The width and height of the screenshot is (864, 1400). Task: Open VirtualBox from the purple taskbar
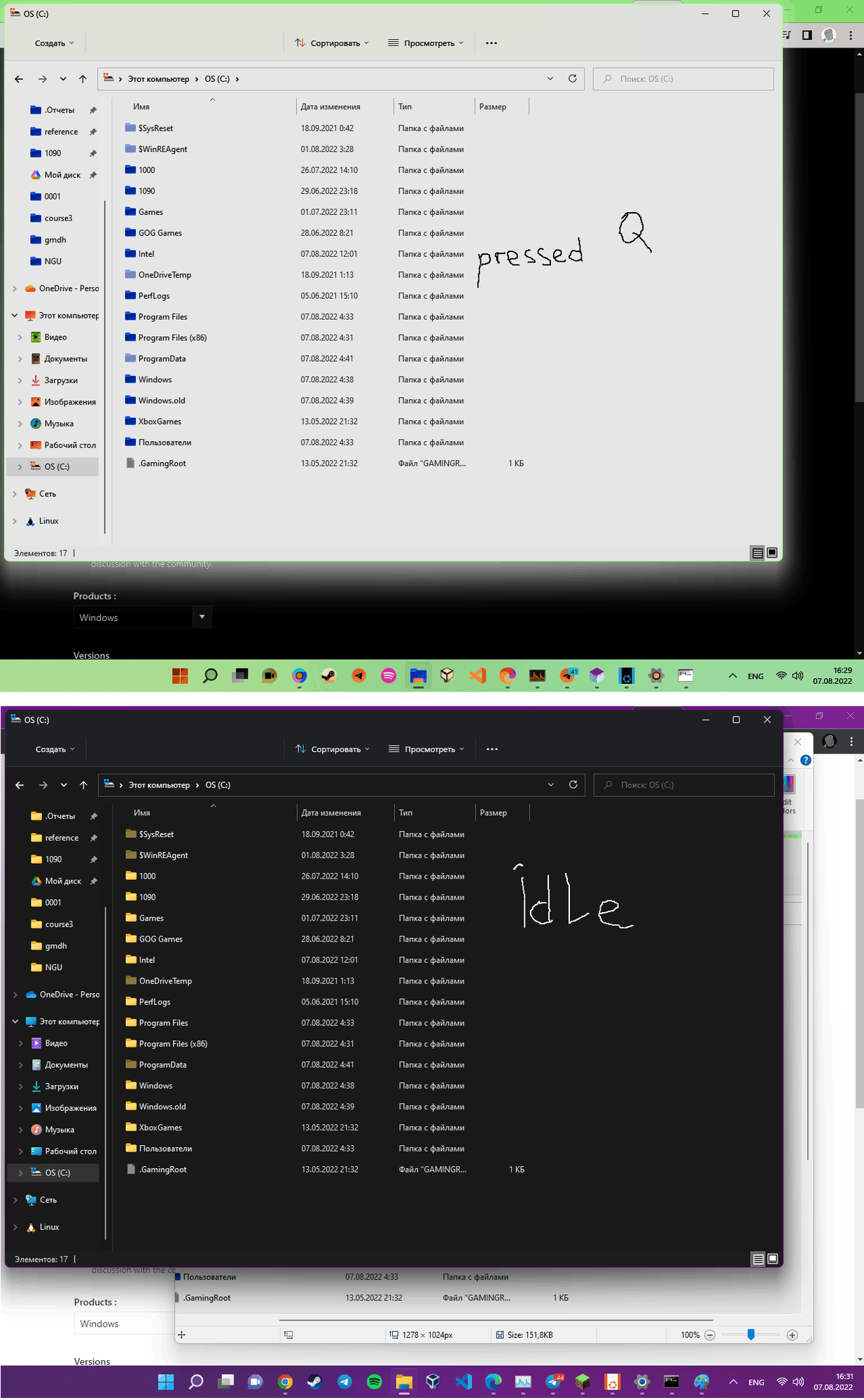pos(433,1382)
